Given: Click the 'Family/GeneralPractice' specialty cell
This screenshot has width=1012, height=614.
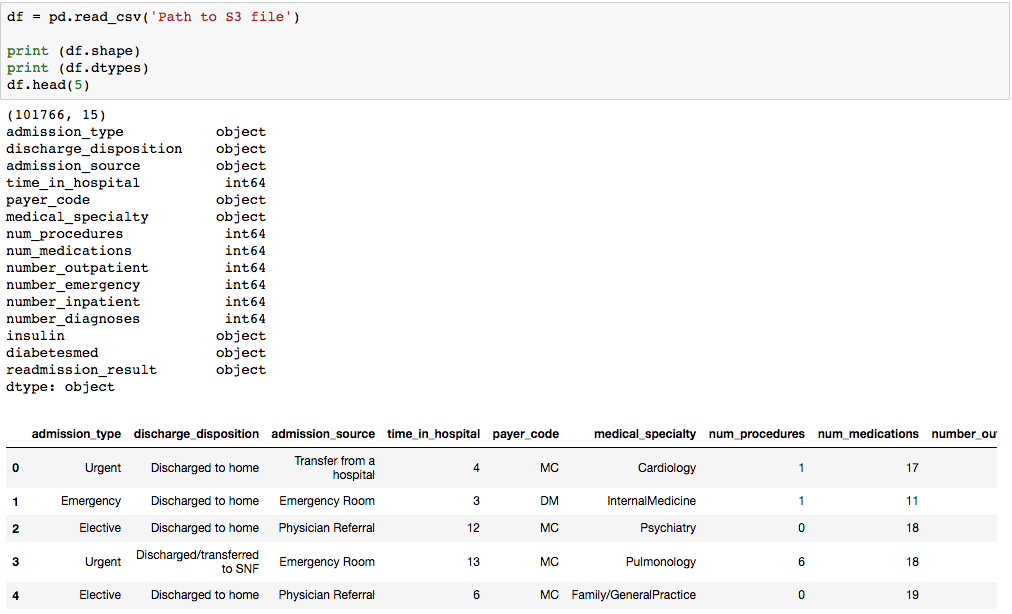Looking at the screenshot, I should click(x=633, y=595).
